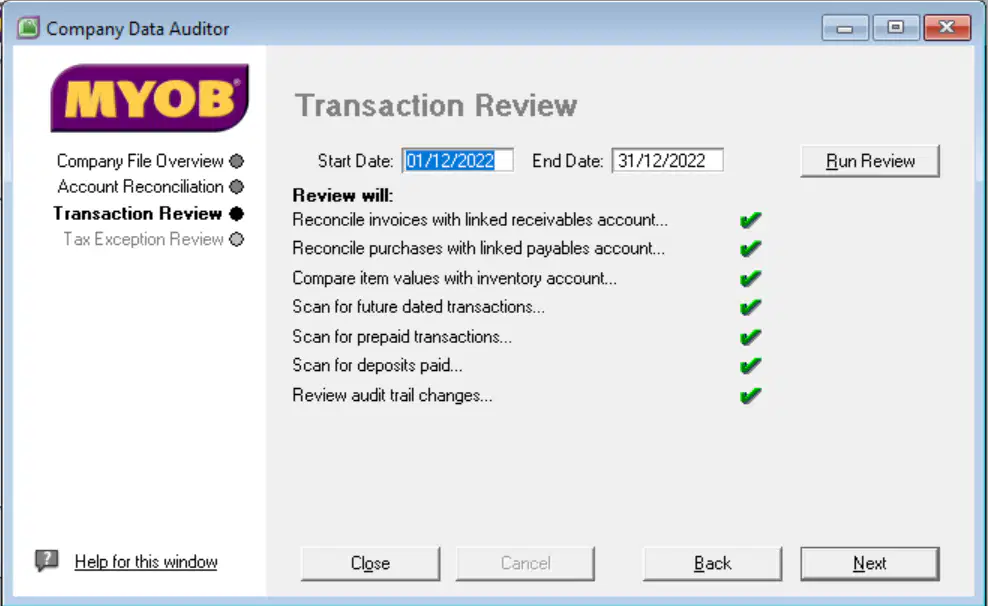This screenshot has height=606, width=988.
Task: Click the 'Start Date:' label
Action: pyautogui.click(x=355, y=161)
